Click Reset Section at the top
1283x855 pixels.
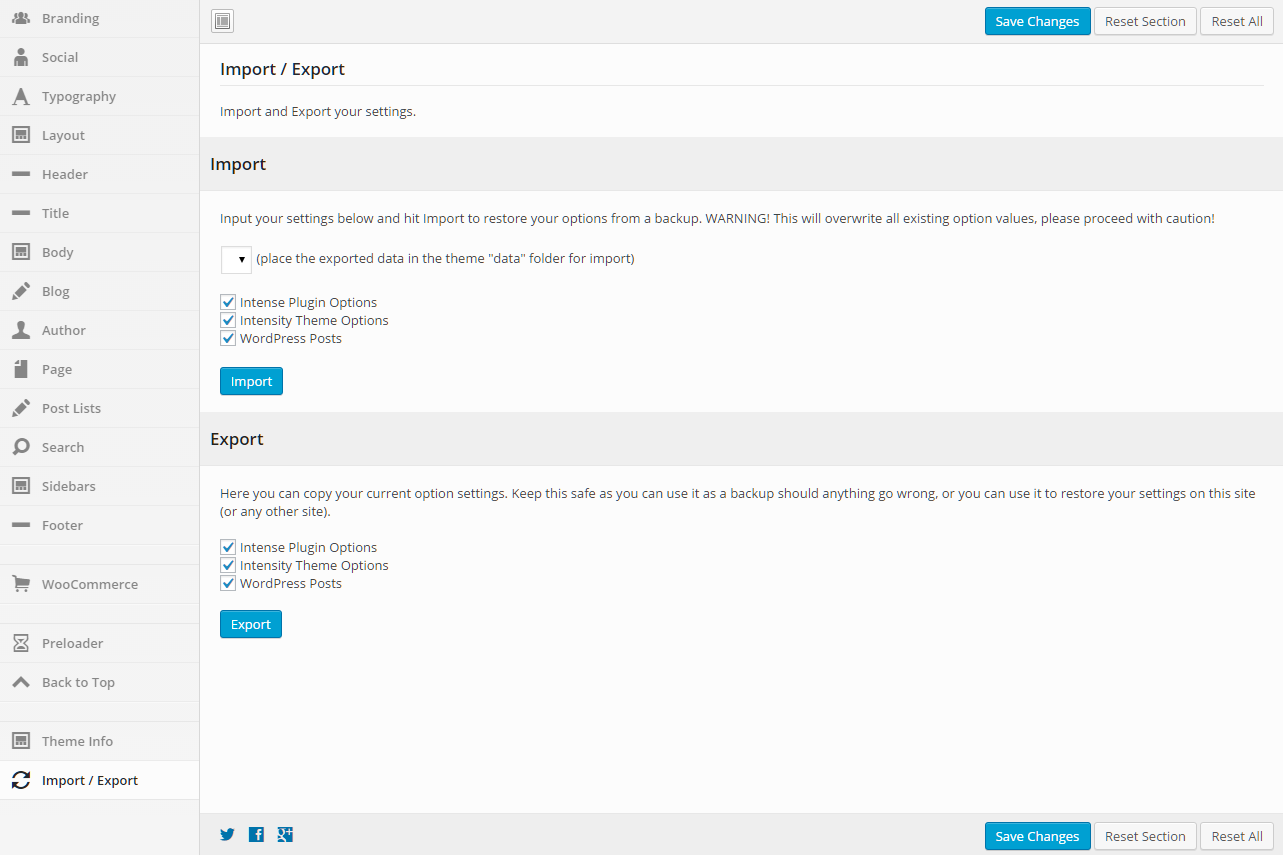click(x=1145, y=21)
